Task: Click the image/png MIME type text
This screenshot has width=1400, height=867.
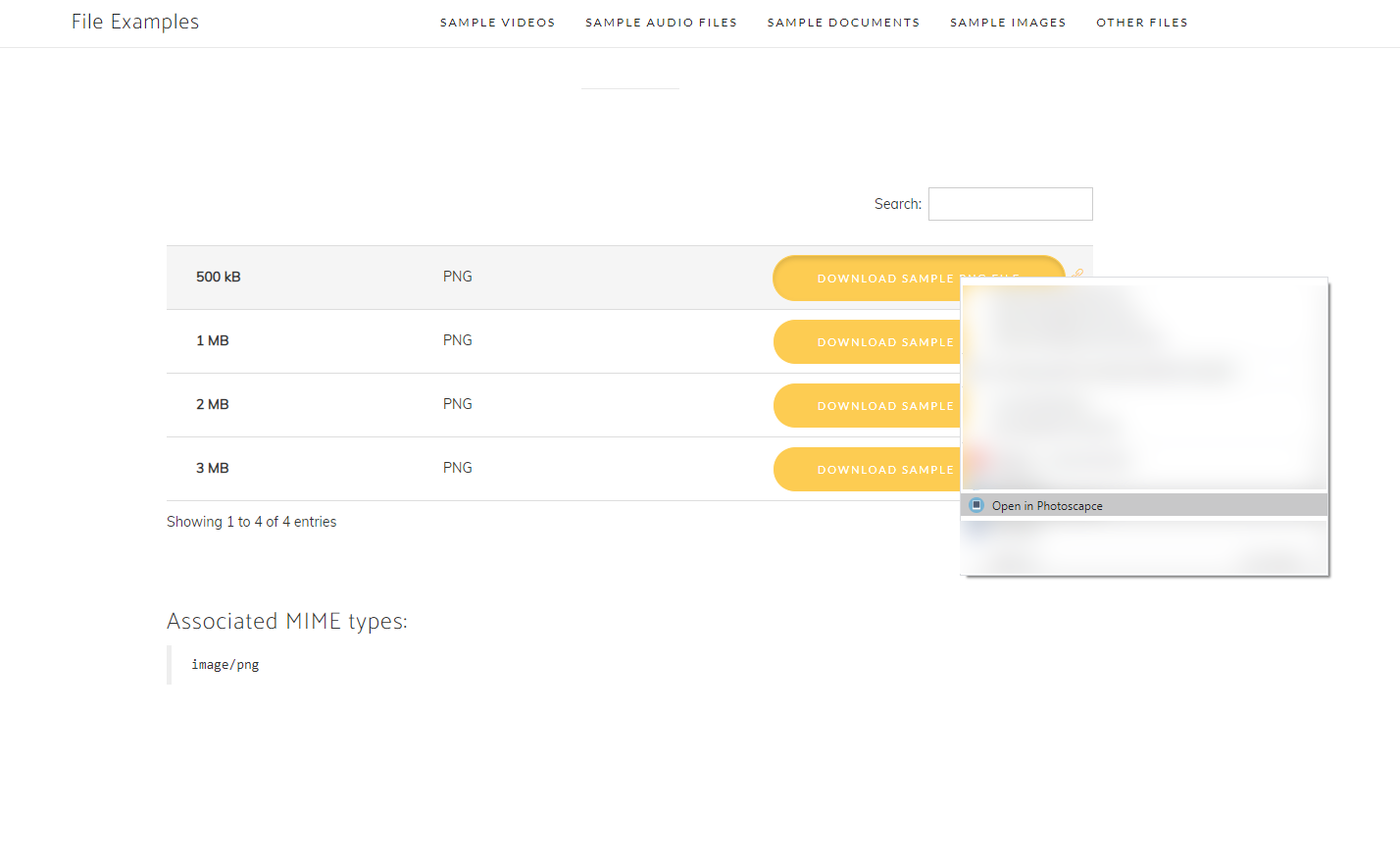Action: pyautogui.click(x=225, y=665)
